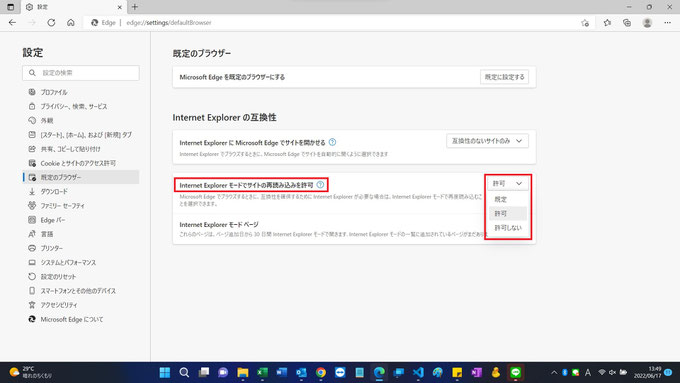The image size is (680, 383).
Task: Open the Favorites list icon
Action: pos(607,23)
